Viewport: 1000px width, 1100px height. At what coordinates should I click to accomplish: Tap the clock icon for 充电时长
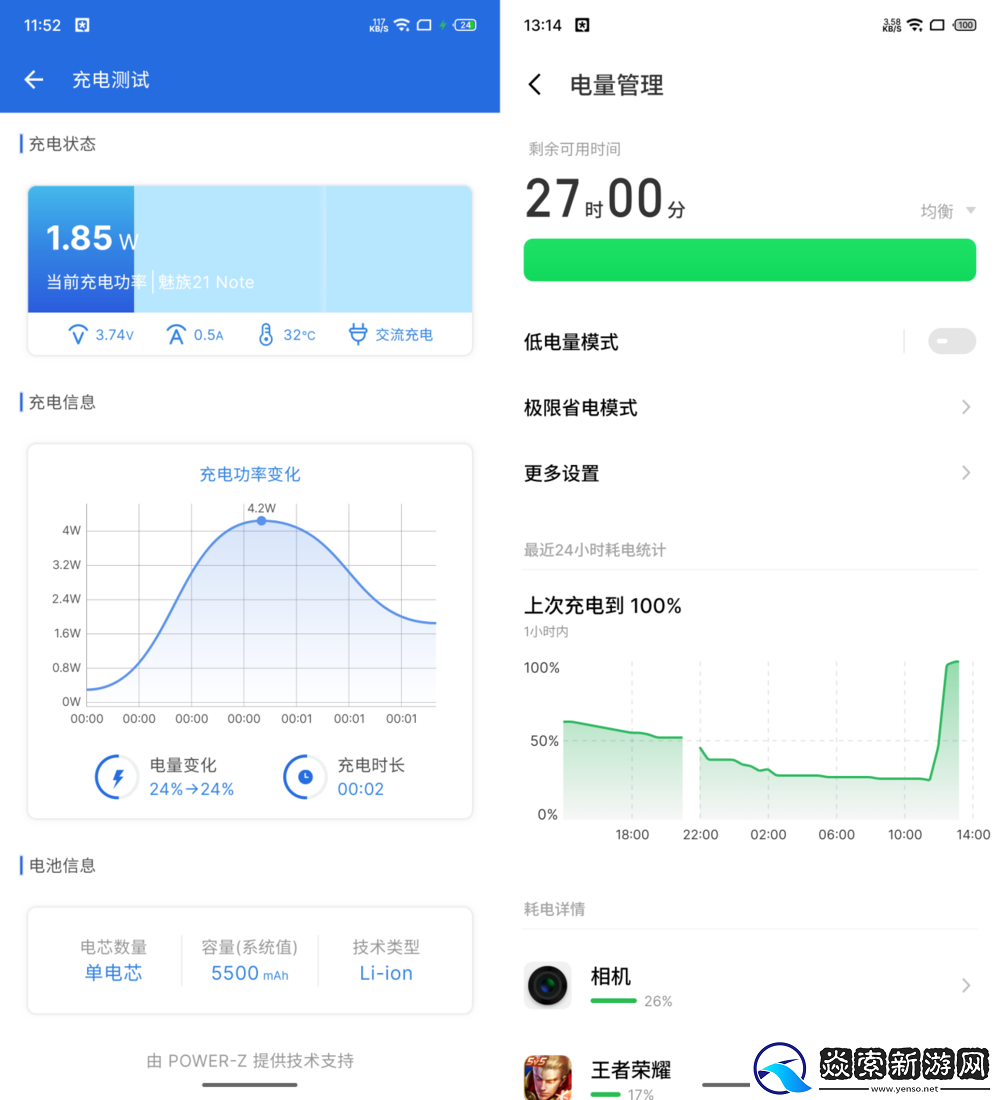coord(304,777)
